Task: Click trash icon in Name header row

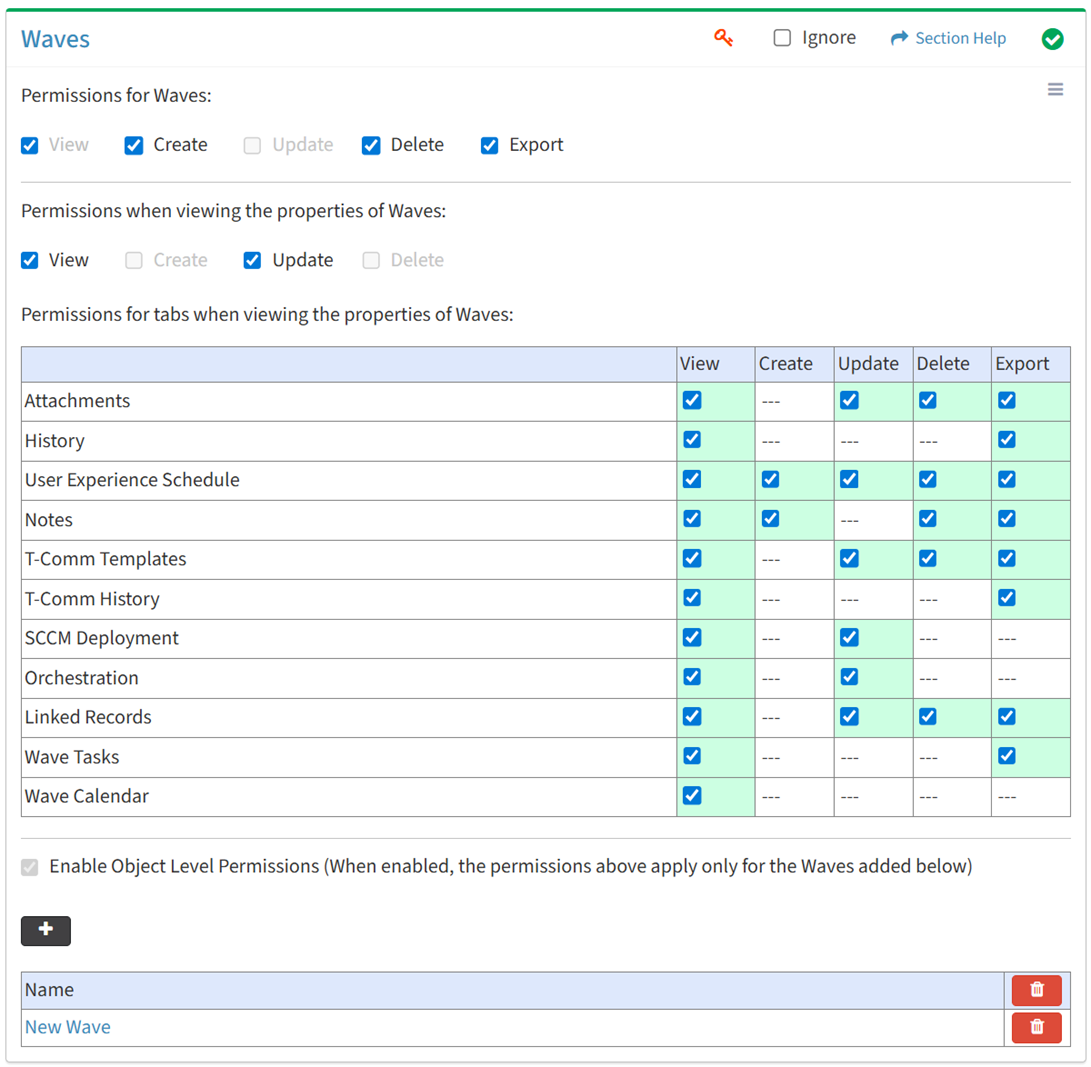Action: (x=1036, y=990)
